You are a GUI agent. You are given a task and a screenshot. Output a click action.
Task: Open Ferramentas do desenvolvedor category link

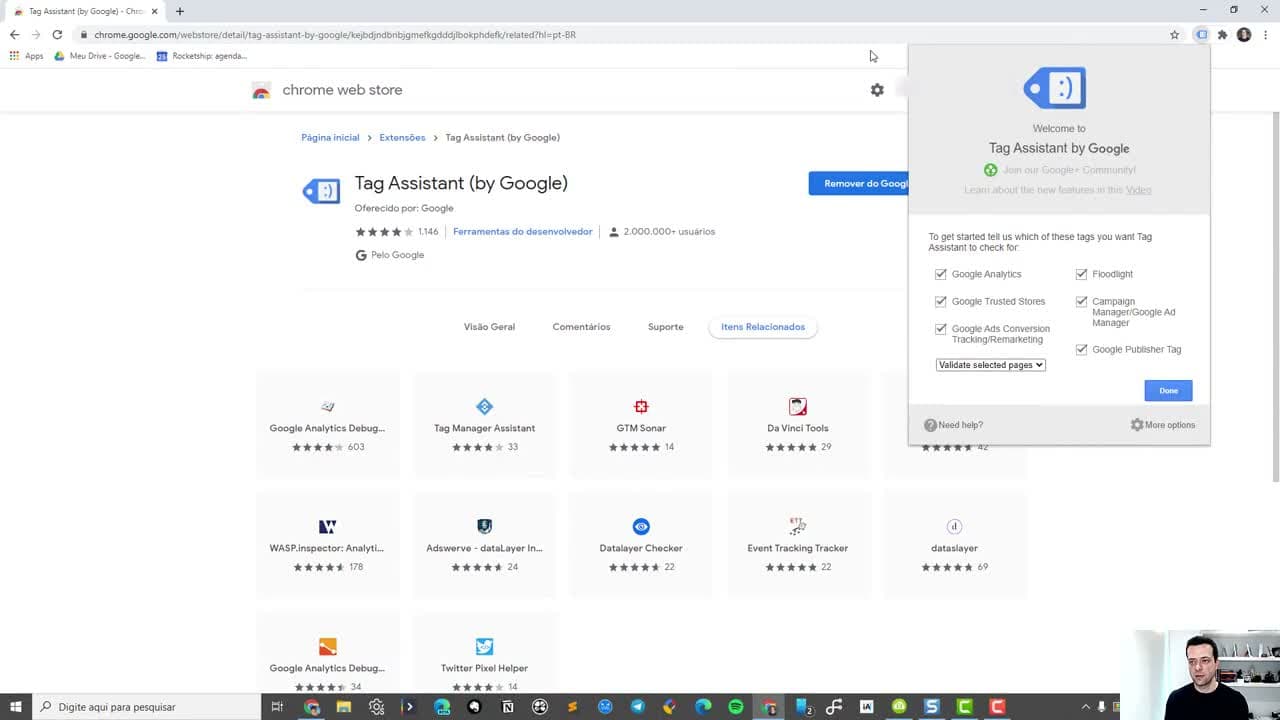coord(522,231)
